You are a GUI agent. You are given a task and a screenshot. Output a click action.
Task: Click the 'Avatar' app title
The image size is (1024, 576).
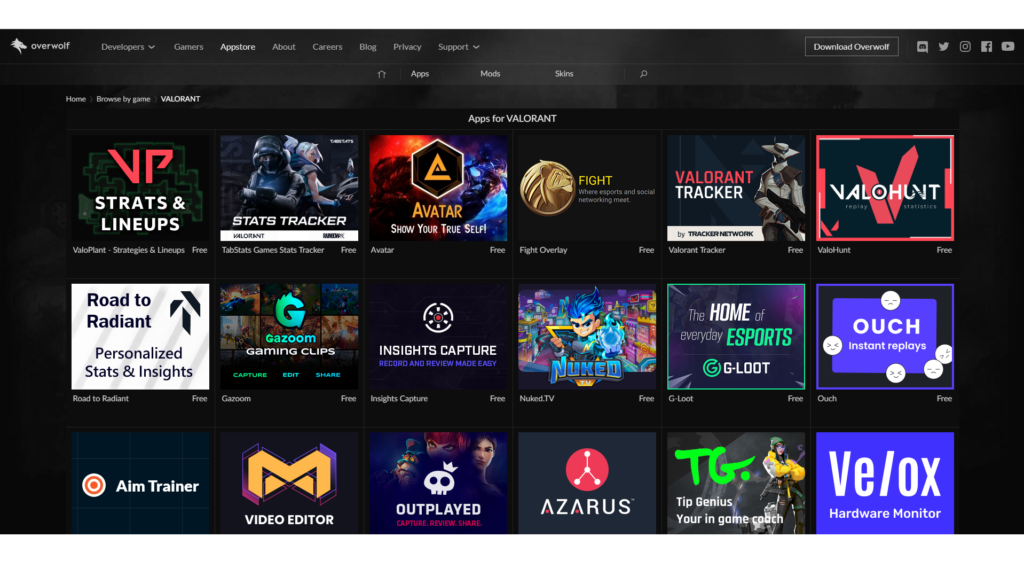(x=382, y=250)
